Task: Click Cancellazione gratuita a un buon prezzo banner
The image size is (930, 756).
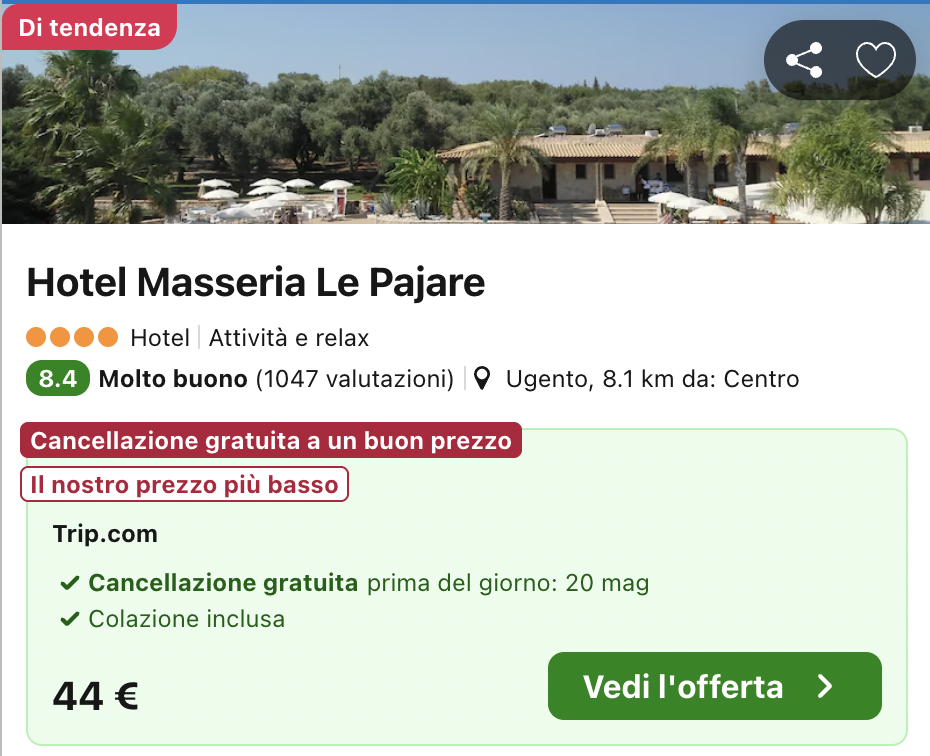Action: coord(271,441)
